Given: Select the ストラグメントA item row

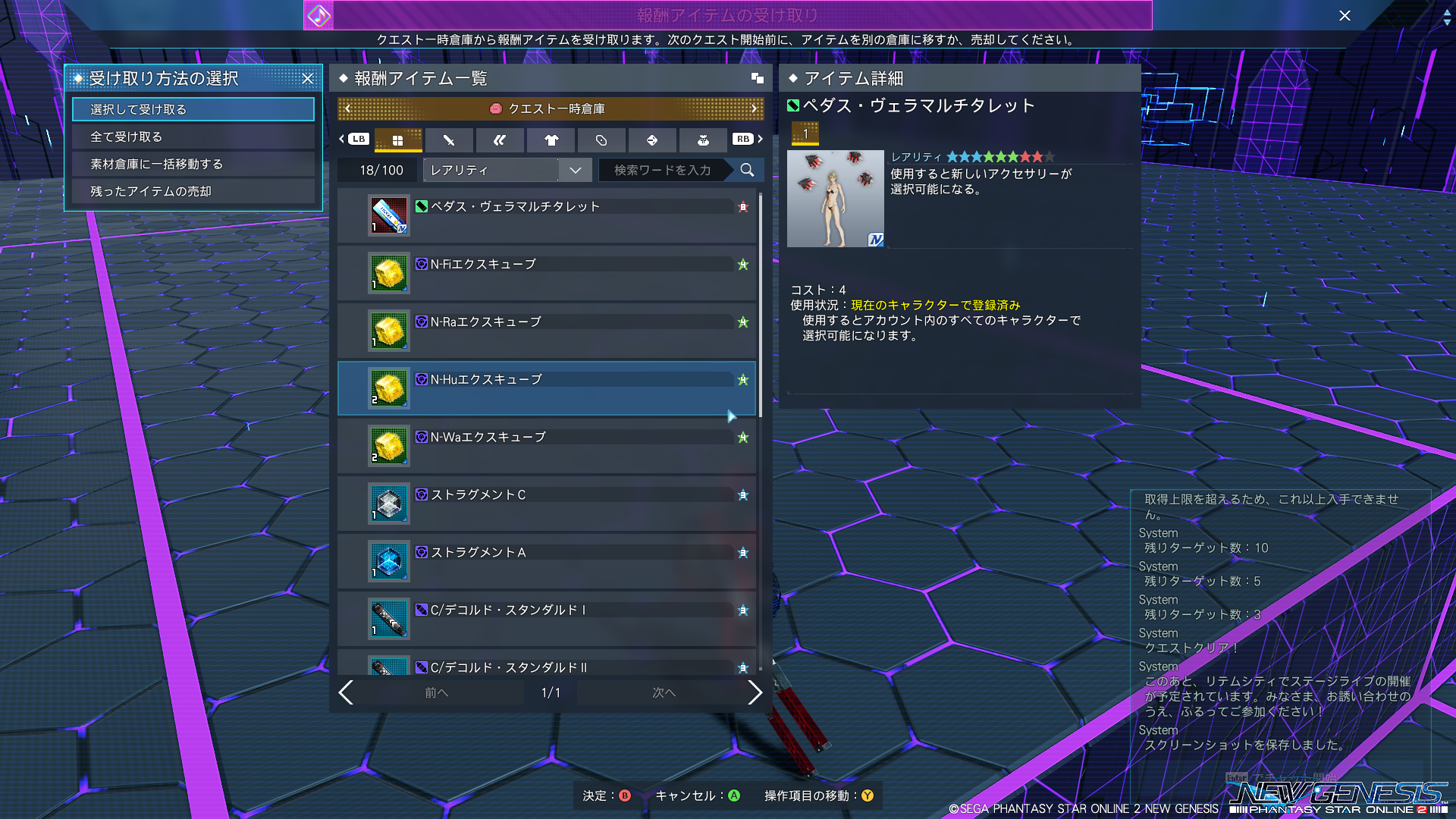Looking at the screenshot, I should click(x=547, y=561).
